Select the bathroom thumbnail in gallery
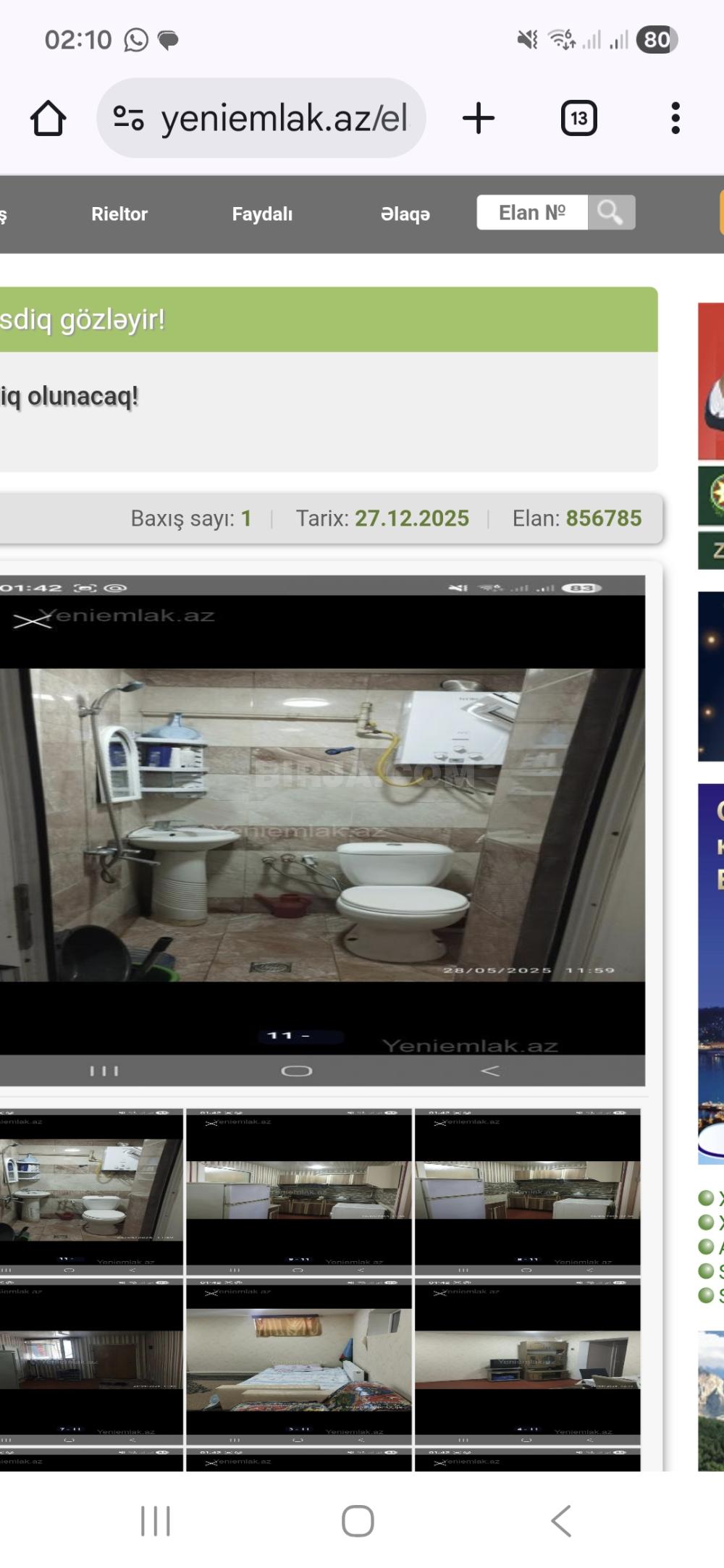The height and width of the screenshot is (1568, 724). pos(90,1191)
